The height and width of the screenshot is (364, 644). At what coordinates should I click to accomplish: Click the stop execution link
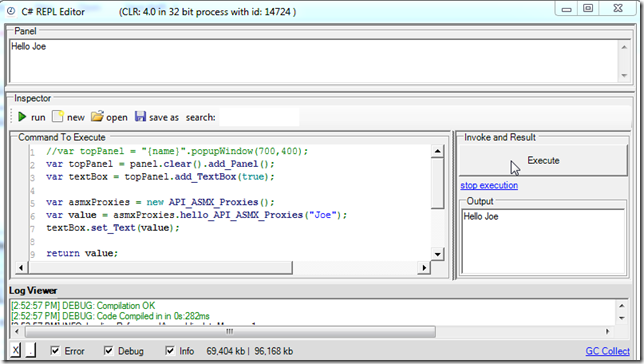489,185
